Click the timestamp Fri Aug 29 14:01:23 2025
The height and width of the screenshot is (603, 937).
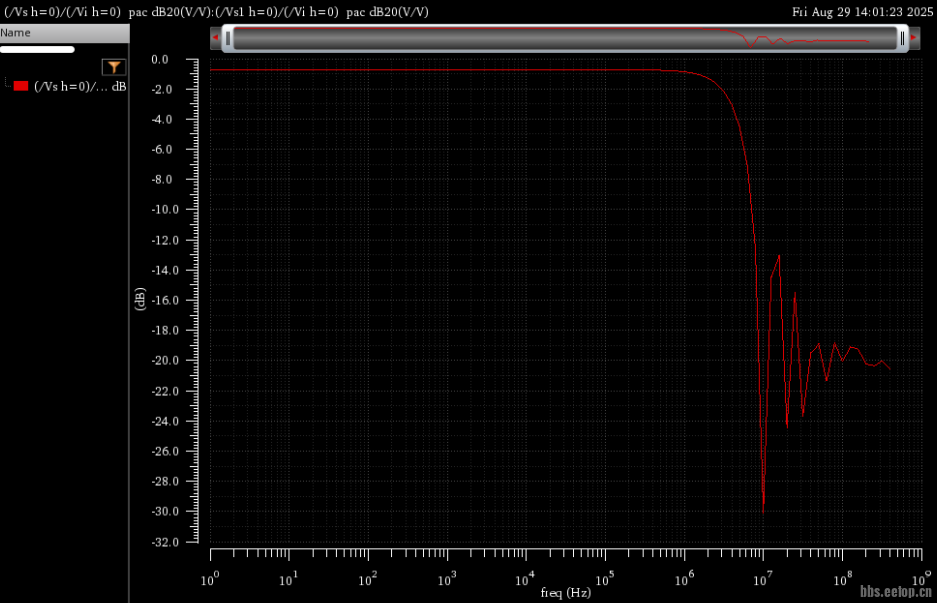[x=862, y=12]
